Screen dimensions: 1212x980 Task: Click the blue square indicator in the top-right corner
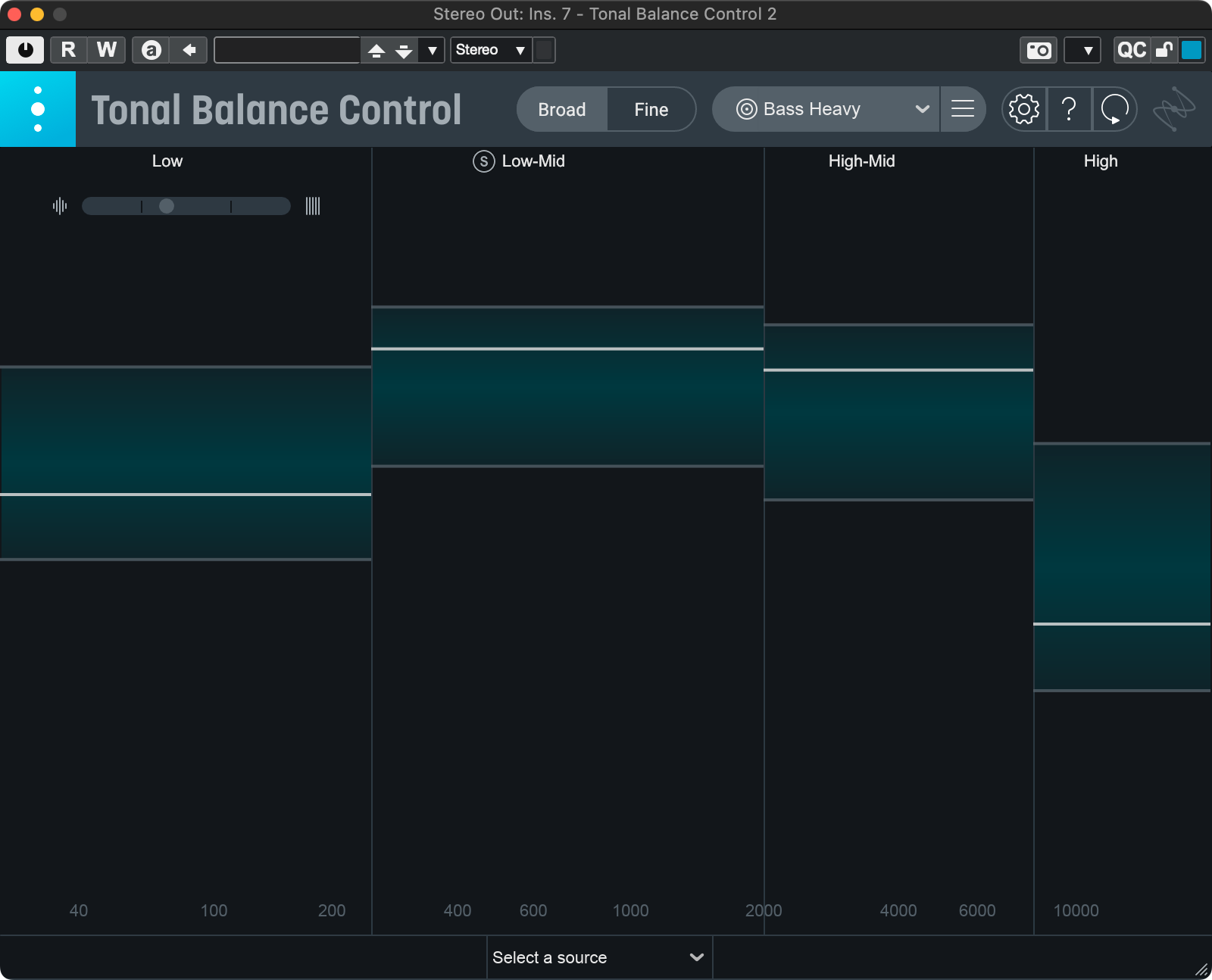coord(1192,50)
